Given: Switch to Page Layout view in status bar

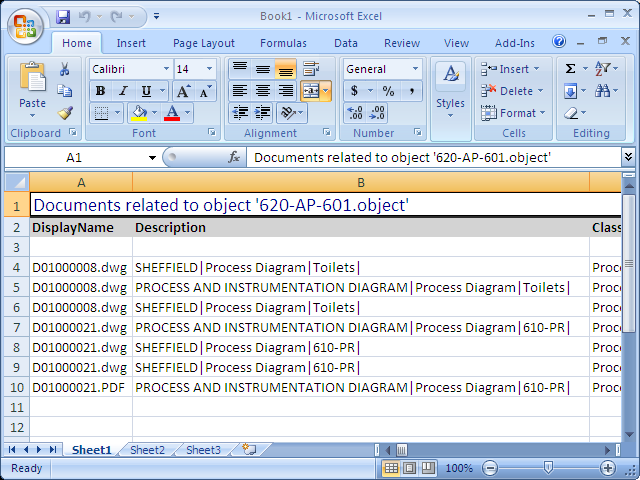Looking at the screenshot, I should click(x=409, y=468).
